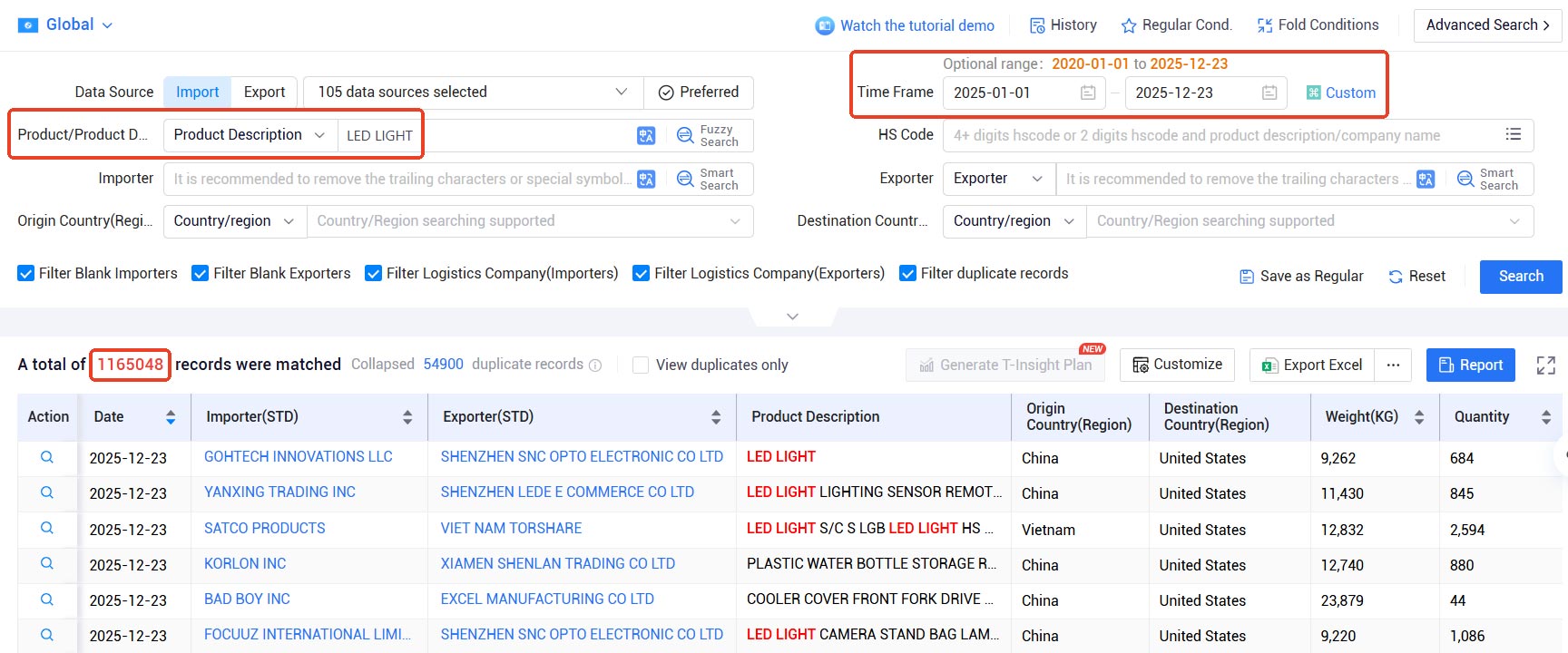Open start date calendar icon

1088,93
